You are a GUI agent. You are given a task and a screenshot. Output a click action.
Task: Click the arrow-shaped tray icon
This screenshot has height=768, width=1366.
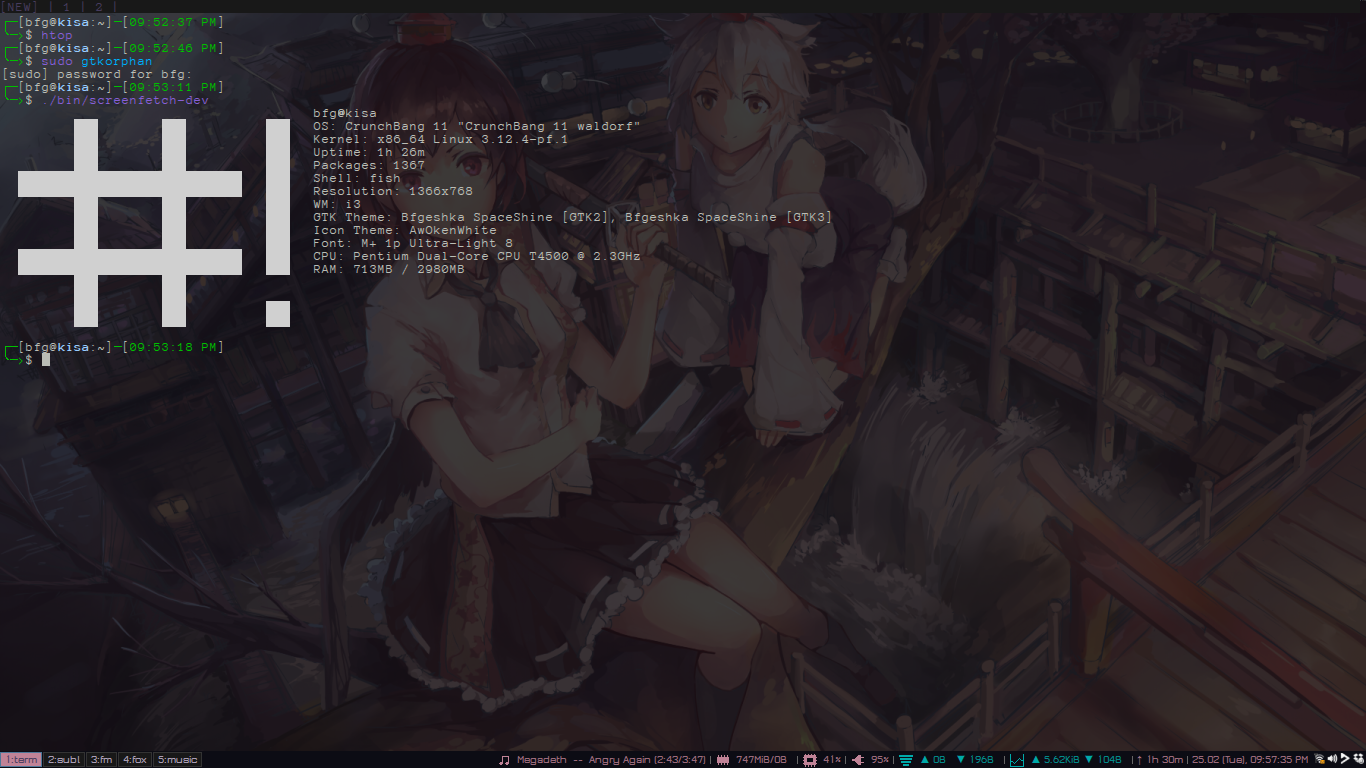coord(1345,760)
